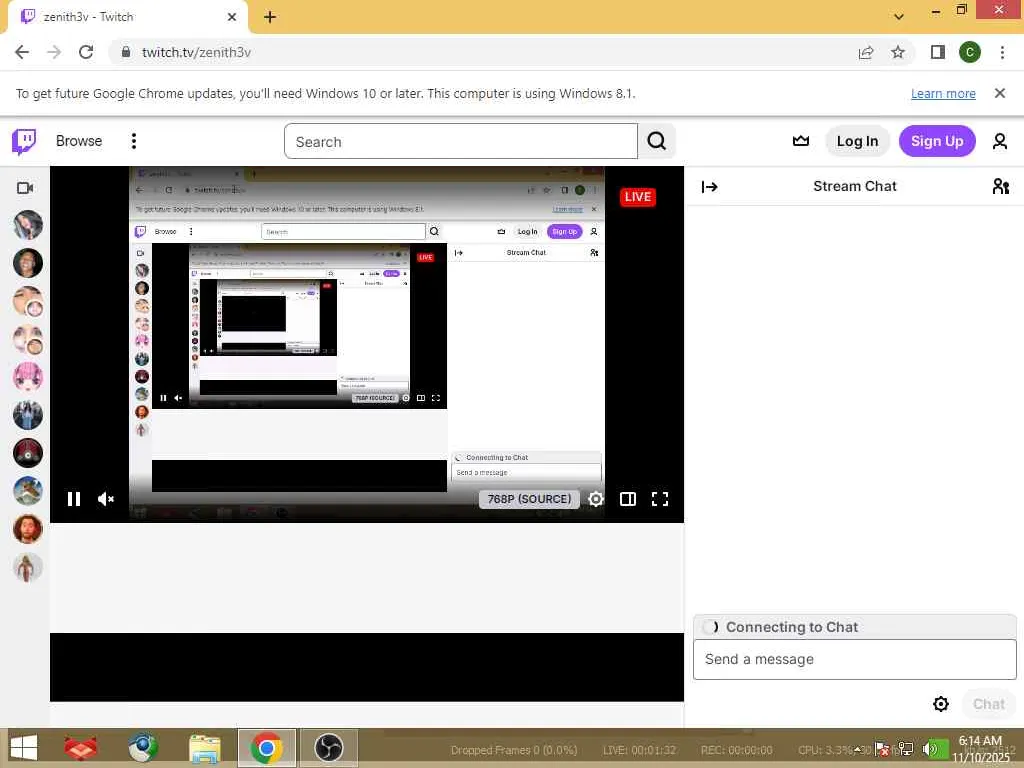This screenshot has width=1024, height=768.
Task: Click the Log In button
Action: tap(857, 141)
